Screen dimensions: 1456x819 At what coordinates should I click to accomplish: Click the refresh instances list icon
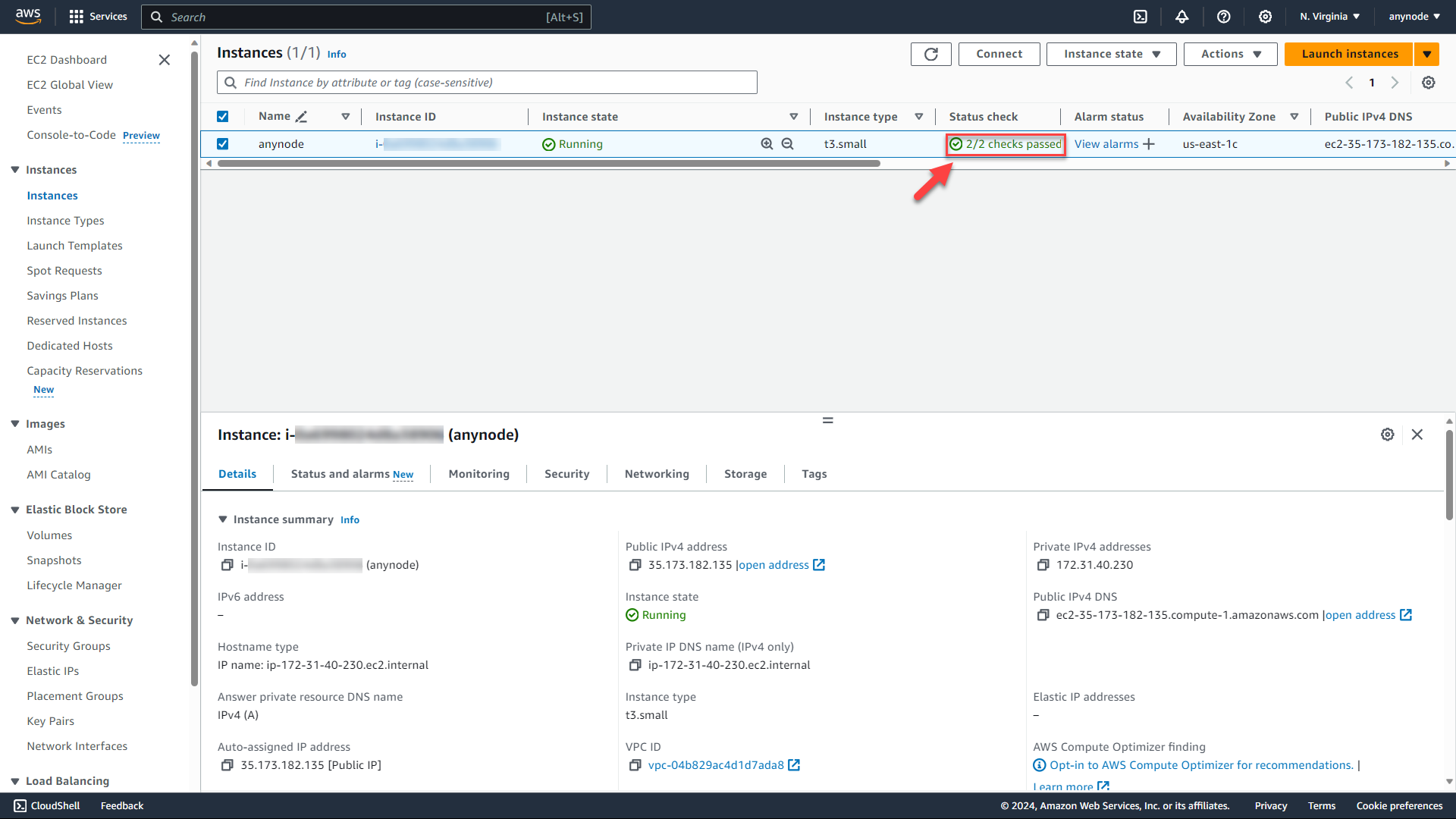click(930, 54)
